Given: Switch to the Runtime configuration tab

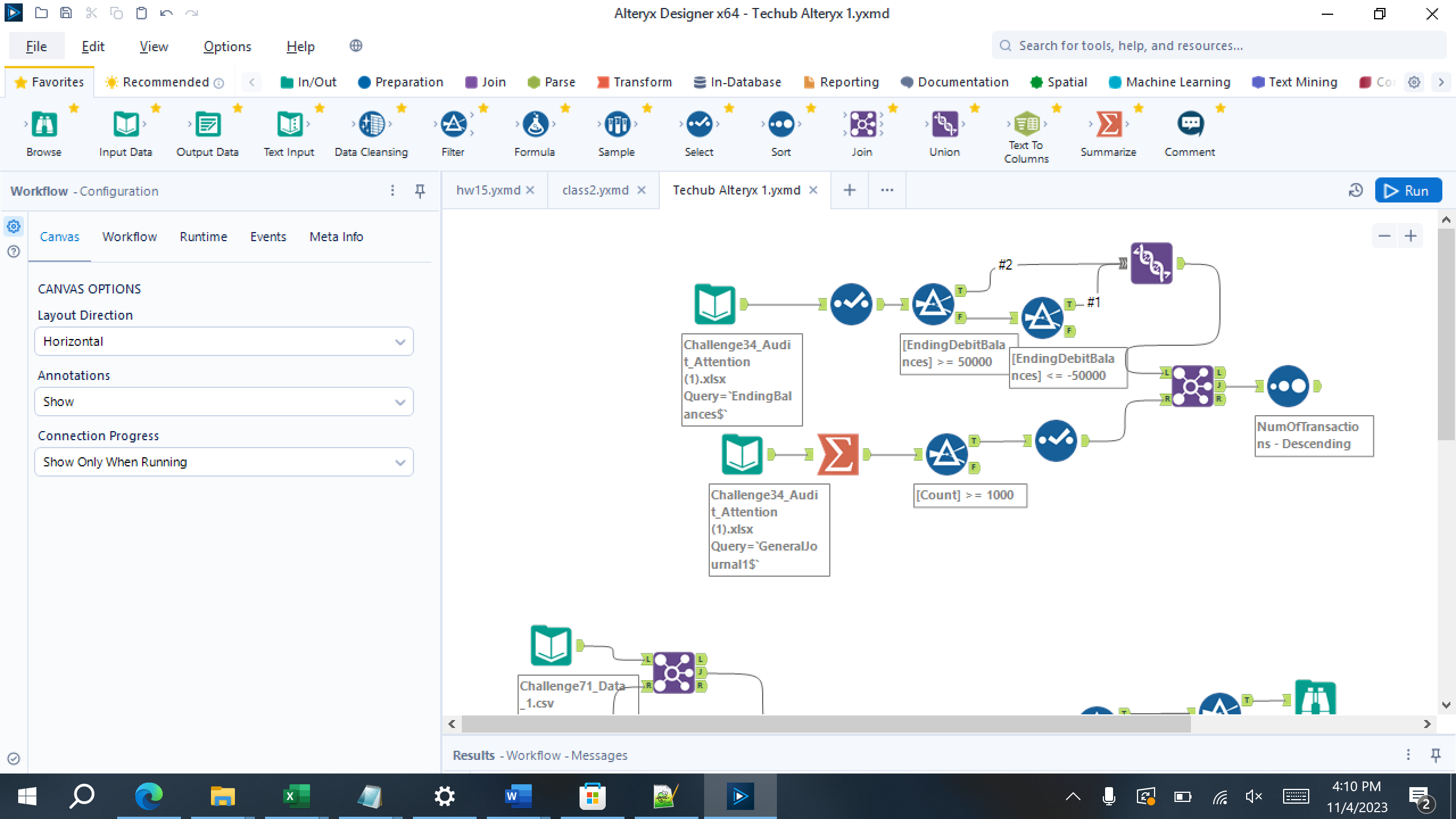Looking at the screenshot, I should click(x=203, y=237).
